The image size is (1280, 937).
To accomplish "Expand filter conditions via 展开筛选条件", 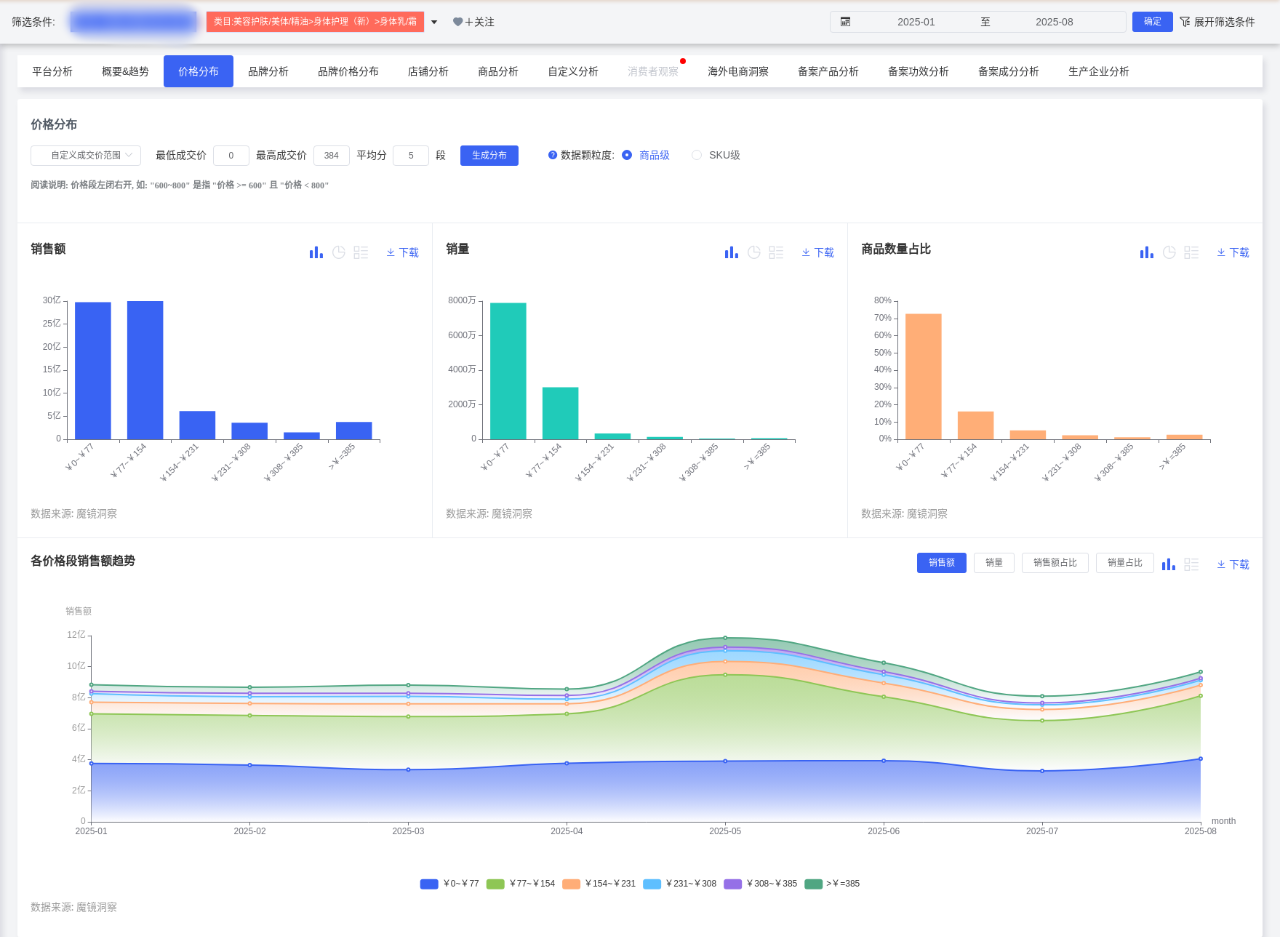I will tap(1217, 22).
